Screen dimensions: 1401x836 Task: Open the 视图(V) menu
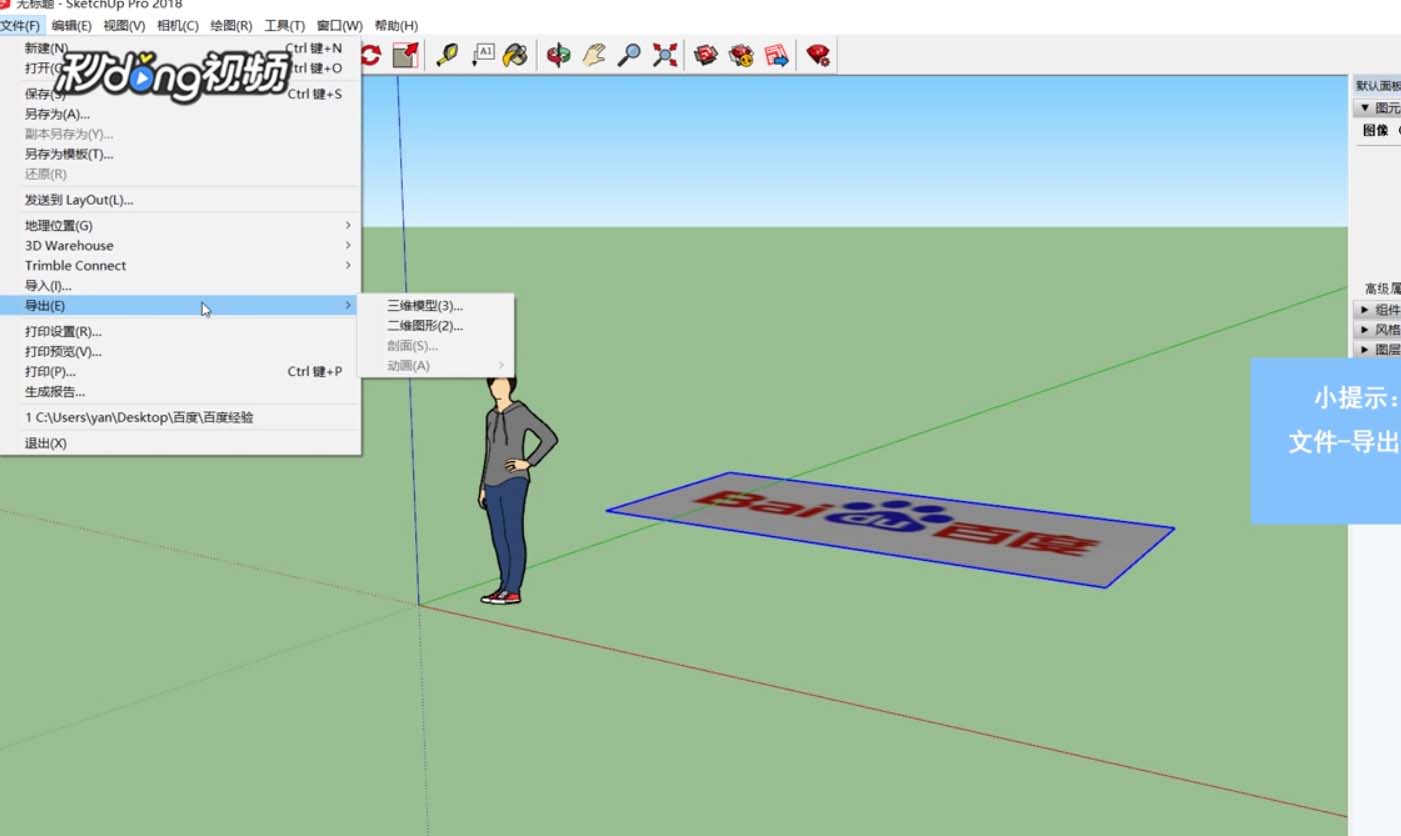[124, 25]
